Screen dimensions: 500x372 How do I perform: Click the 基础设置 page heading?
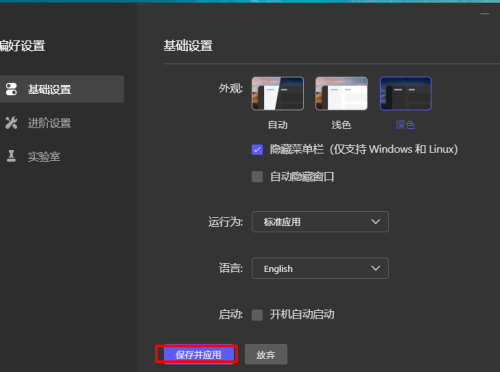(x=188, y=46)
